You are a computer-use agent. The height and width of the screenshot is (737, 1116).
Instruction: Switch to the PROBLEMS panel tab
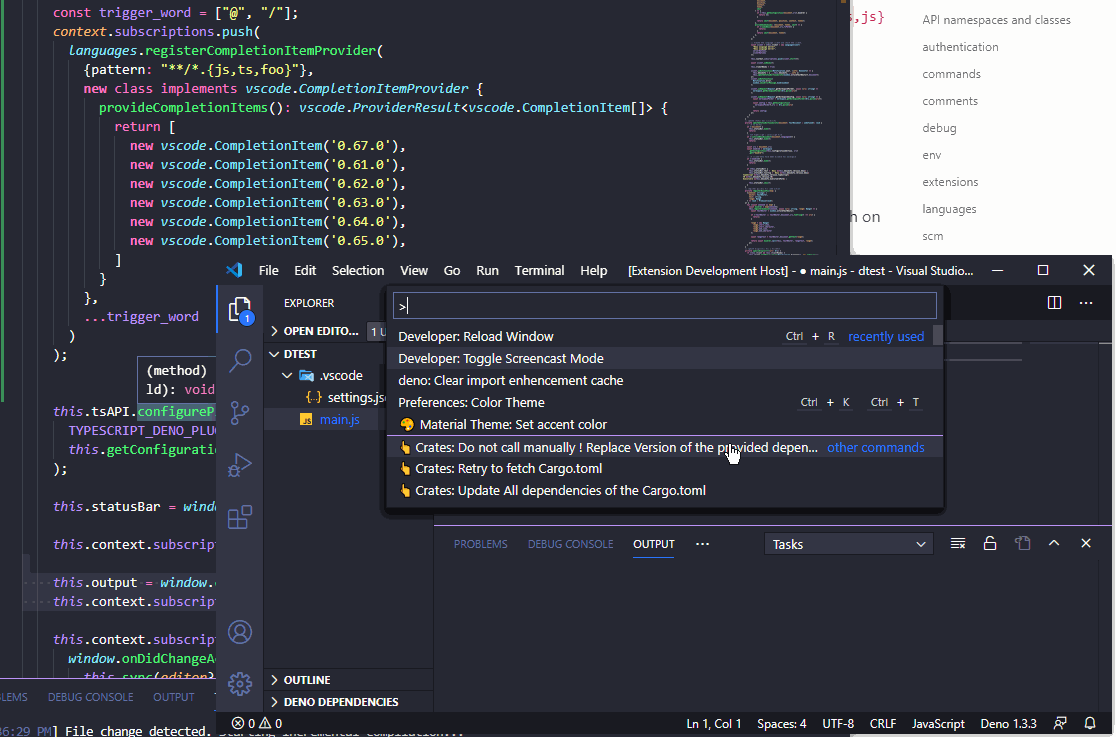(480, 544)
